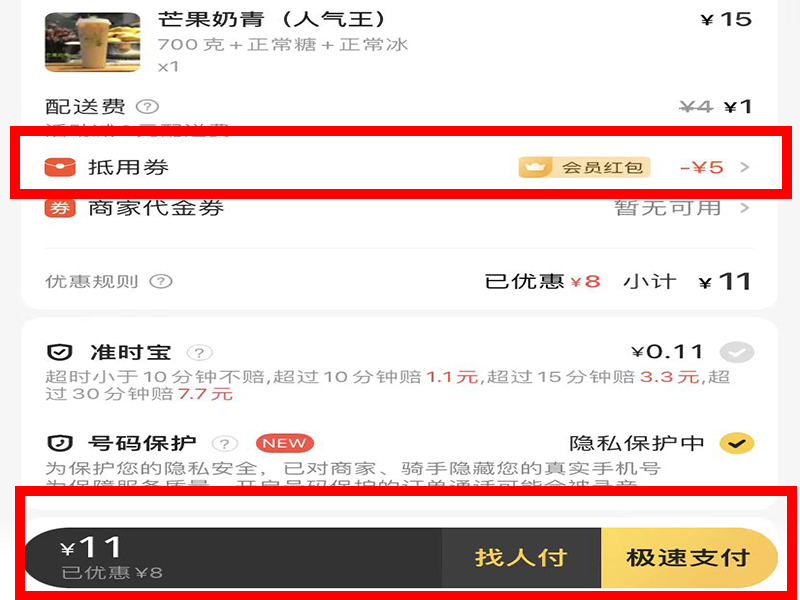Viewport: 800px width, 600px height.
Task: Open the 优惠规则 link
Action: coord(92,282)
